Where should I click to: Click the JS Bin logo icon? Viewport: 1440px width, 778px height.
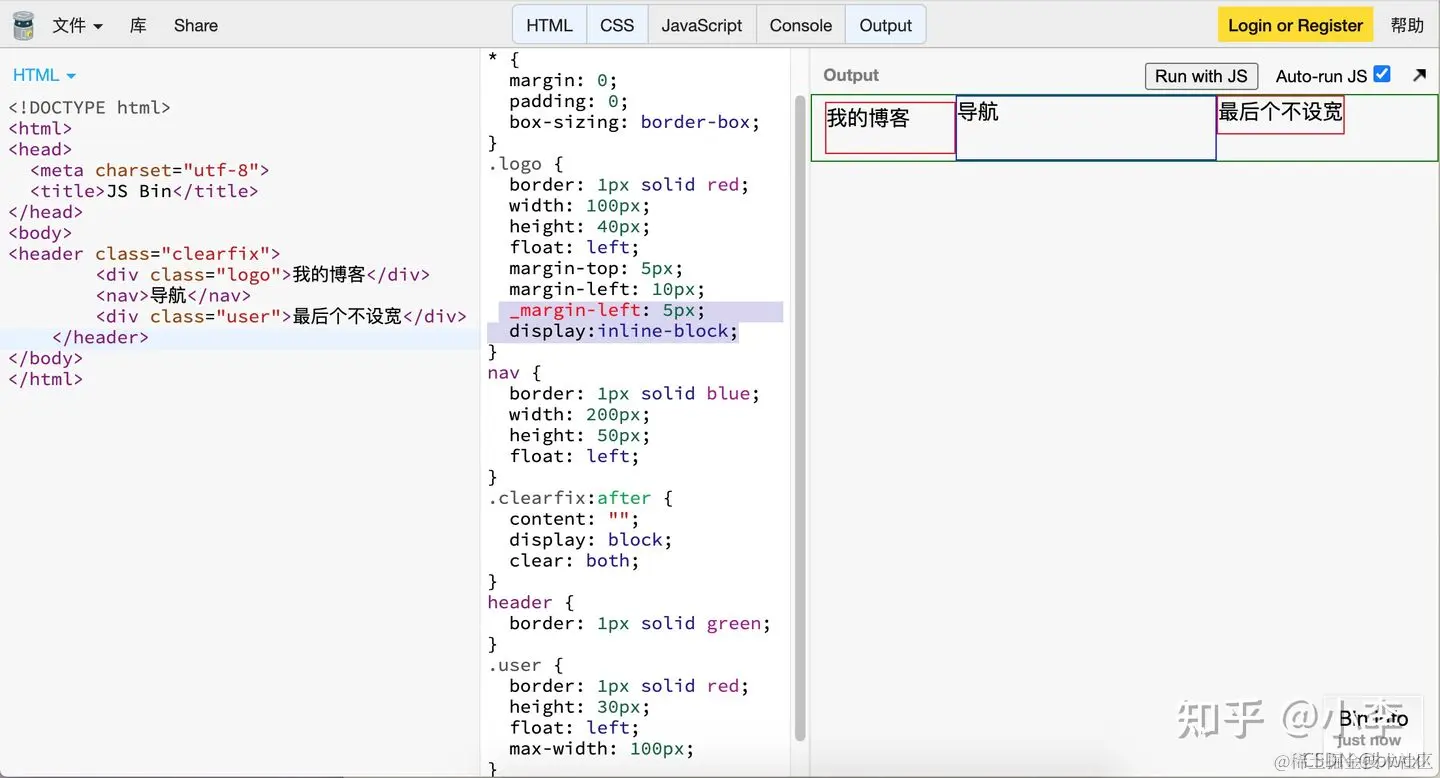[22, 25]
